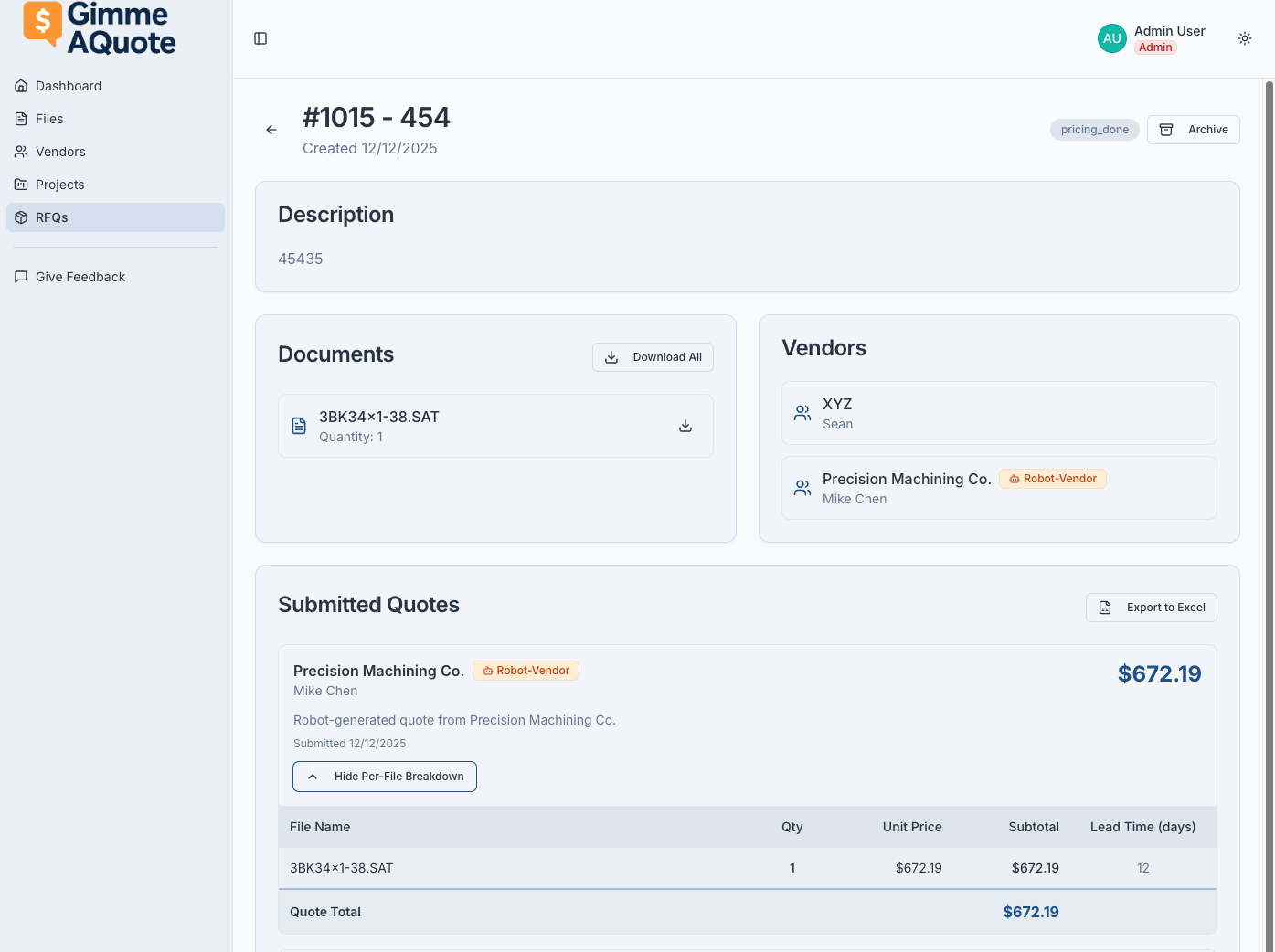This screenshot has height=952, width=1275.
Task: Navigate to Projects section
Action: [x=59, y=185]
